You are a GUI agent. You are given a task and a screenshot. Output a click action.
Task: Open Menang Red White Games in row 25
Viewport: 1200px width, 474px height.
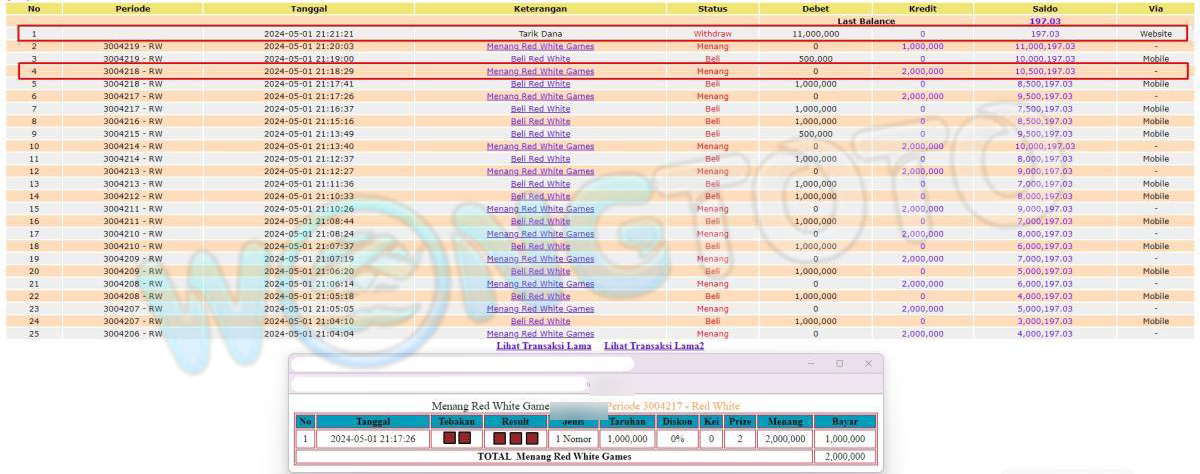point(540,334)
